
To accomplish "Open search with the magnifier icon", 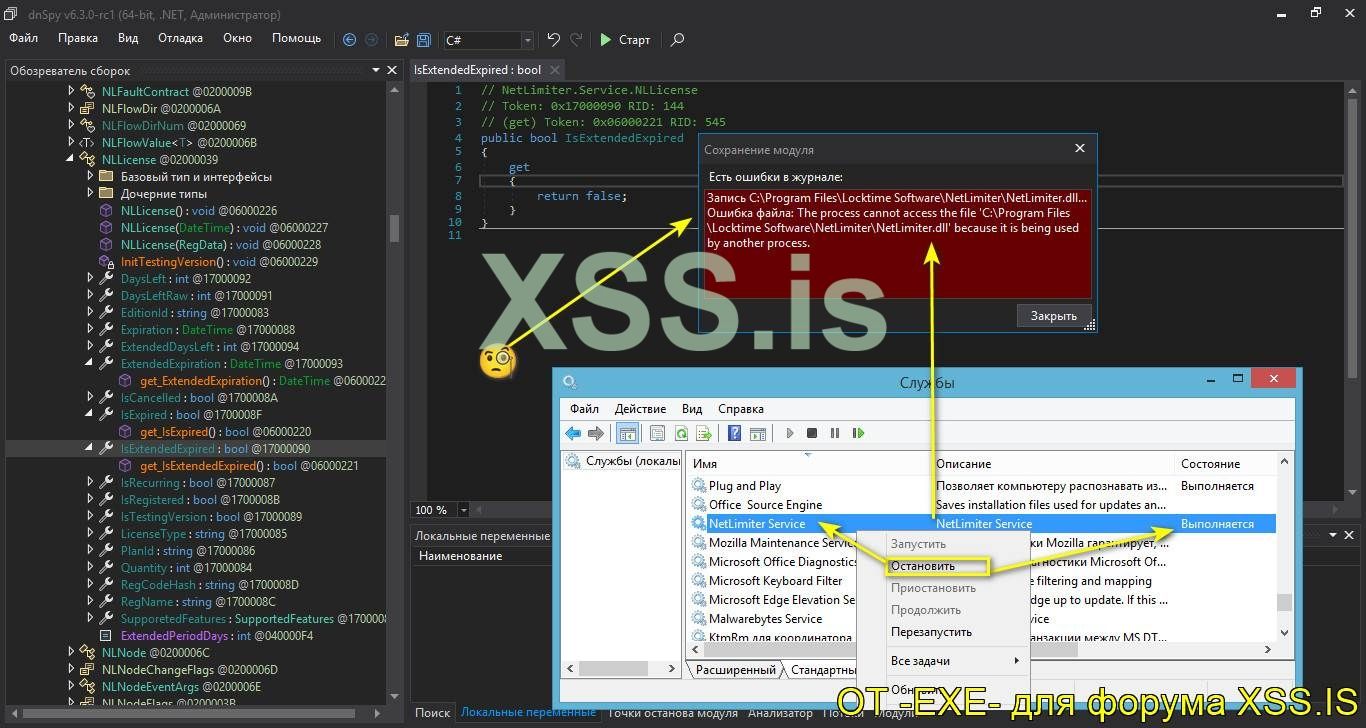I will pos(677,40).
